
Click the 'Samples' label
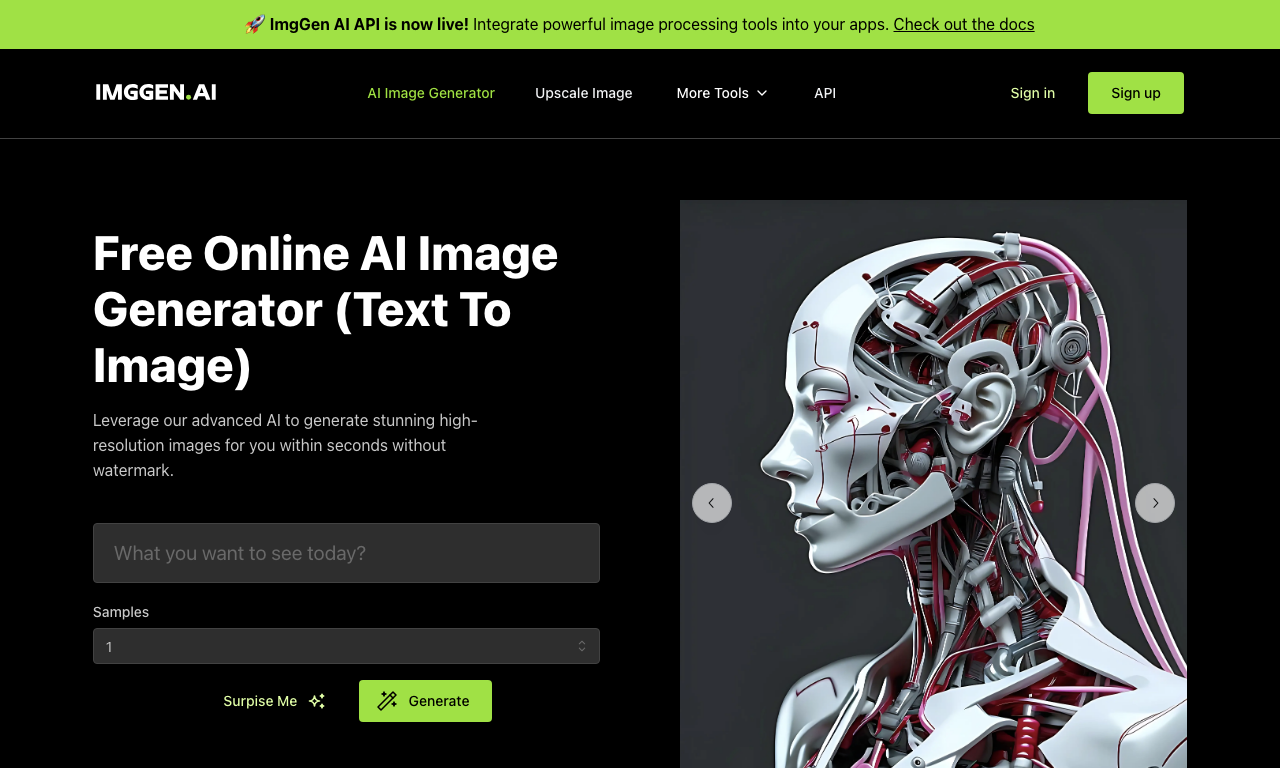(x=121, y=612)
